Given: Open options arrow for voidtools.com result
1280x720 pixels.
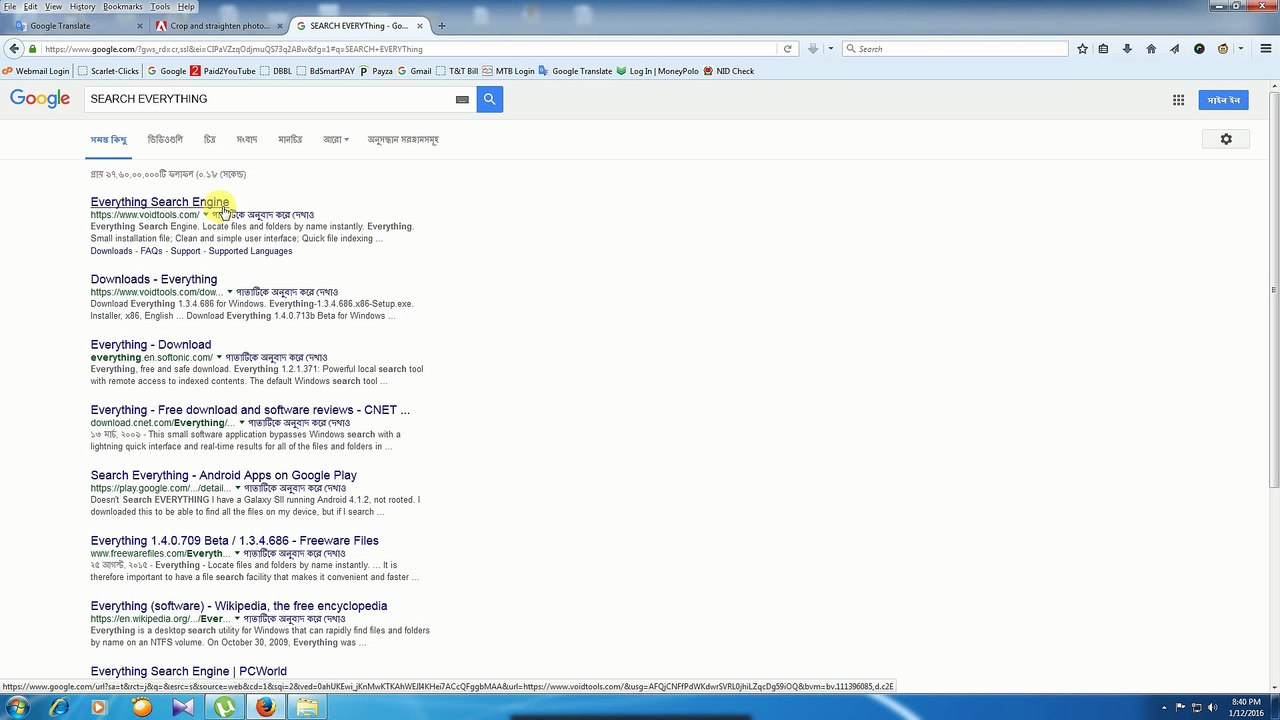Looking at the screenshot, I should coord(206,215).
